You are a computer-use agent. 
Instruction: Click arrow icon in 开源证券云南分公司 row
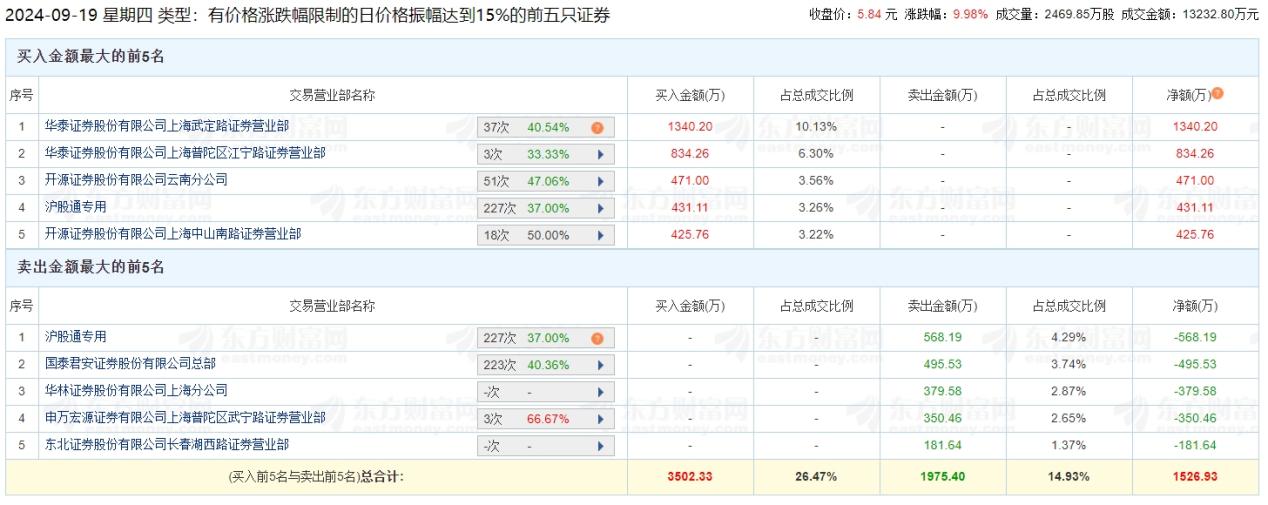600,182
